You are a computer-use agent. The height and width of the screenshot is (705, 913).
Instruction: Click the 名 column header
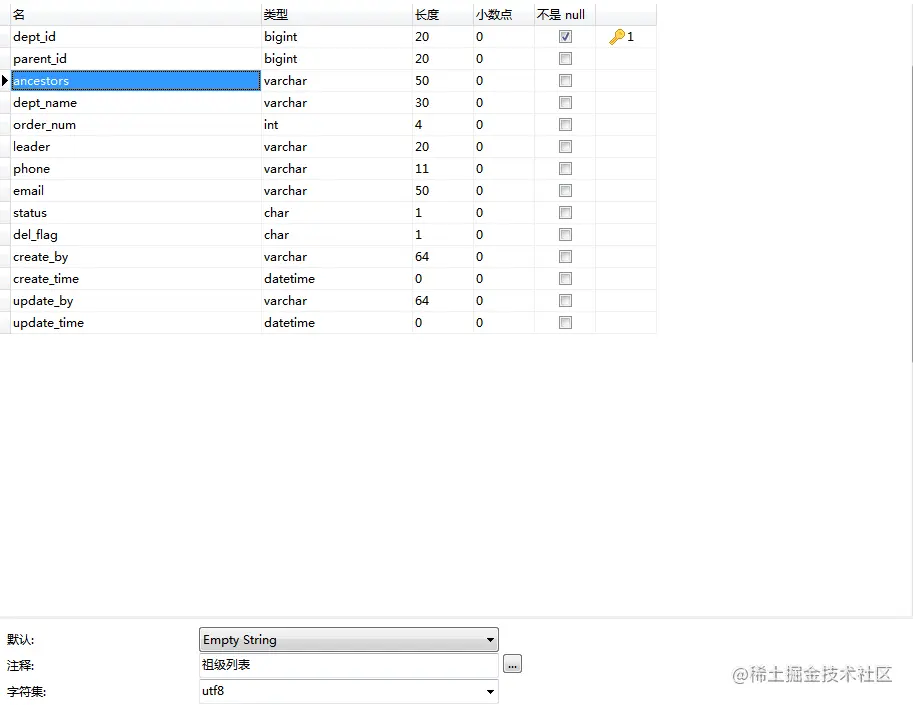[x=136, y=15]
